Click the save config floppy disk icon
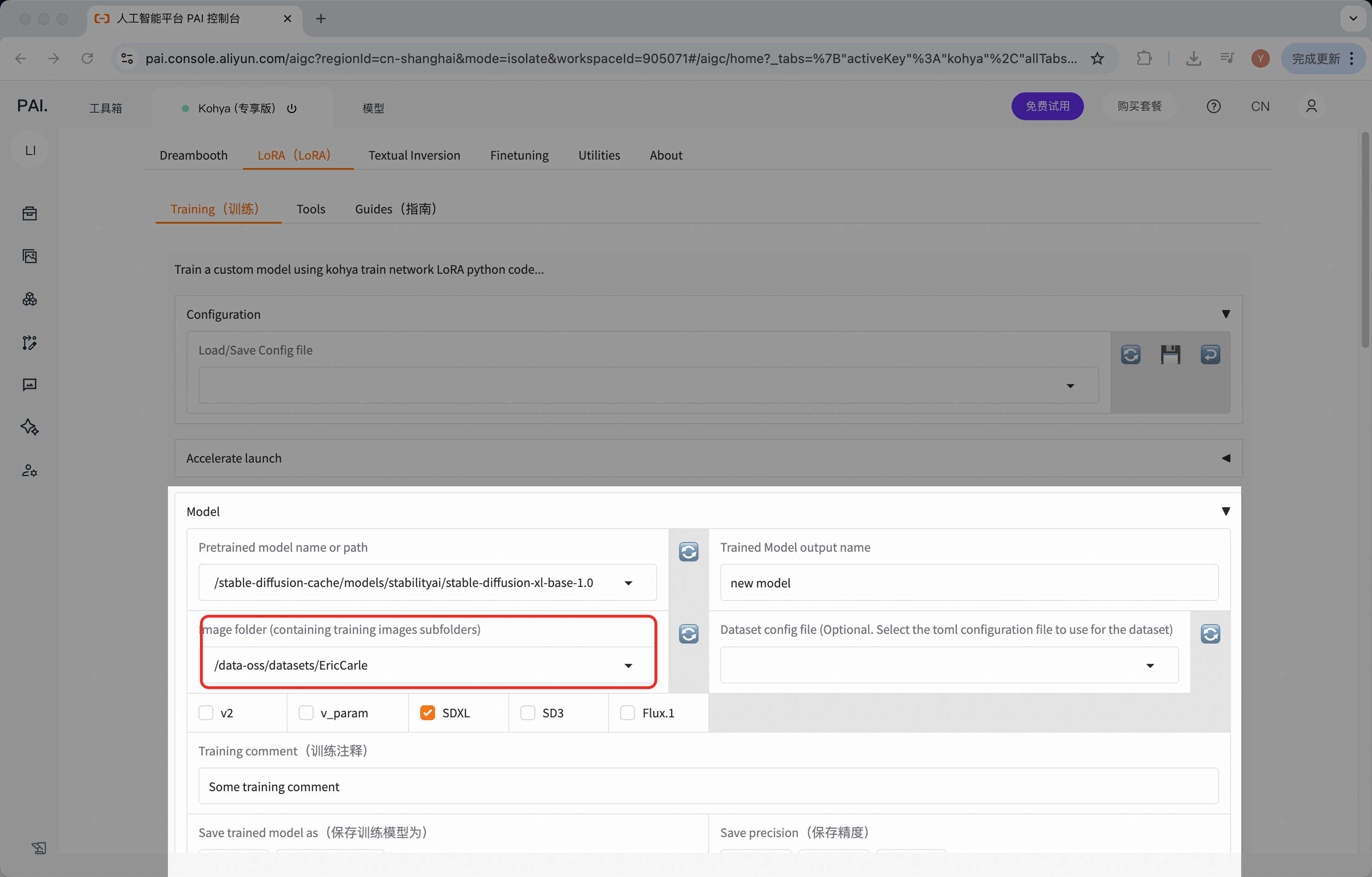 (1170, 355)
